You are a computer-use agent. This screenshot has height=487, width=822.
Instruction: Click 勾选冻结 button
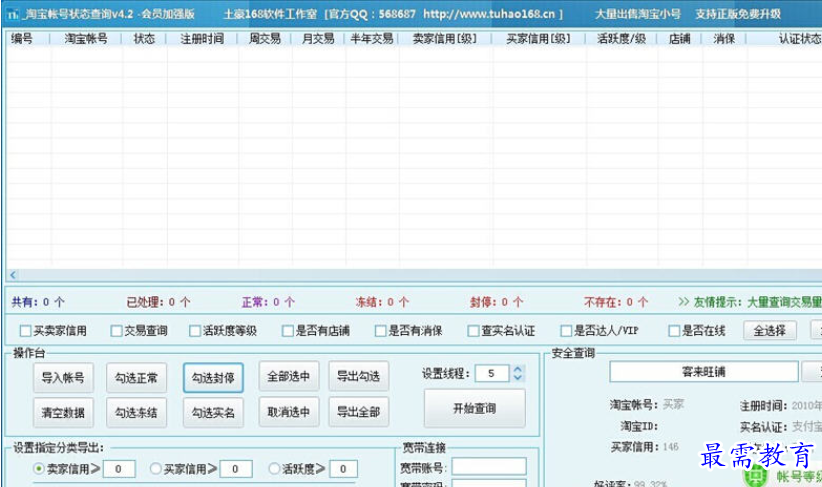coord(136,413)
